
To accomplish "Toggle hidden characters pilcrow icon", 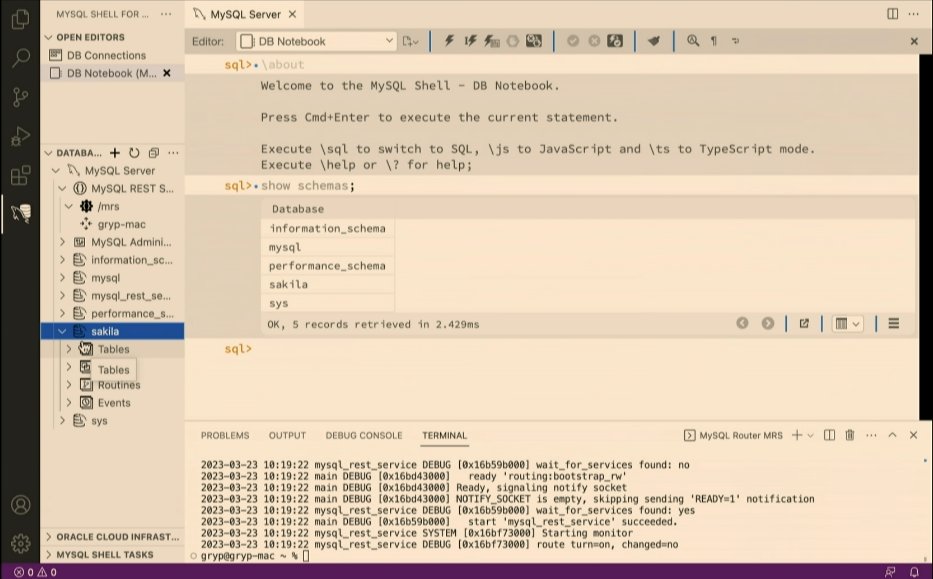I will (x=713, y=40).
